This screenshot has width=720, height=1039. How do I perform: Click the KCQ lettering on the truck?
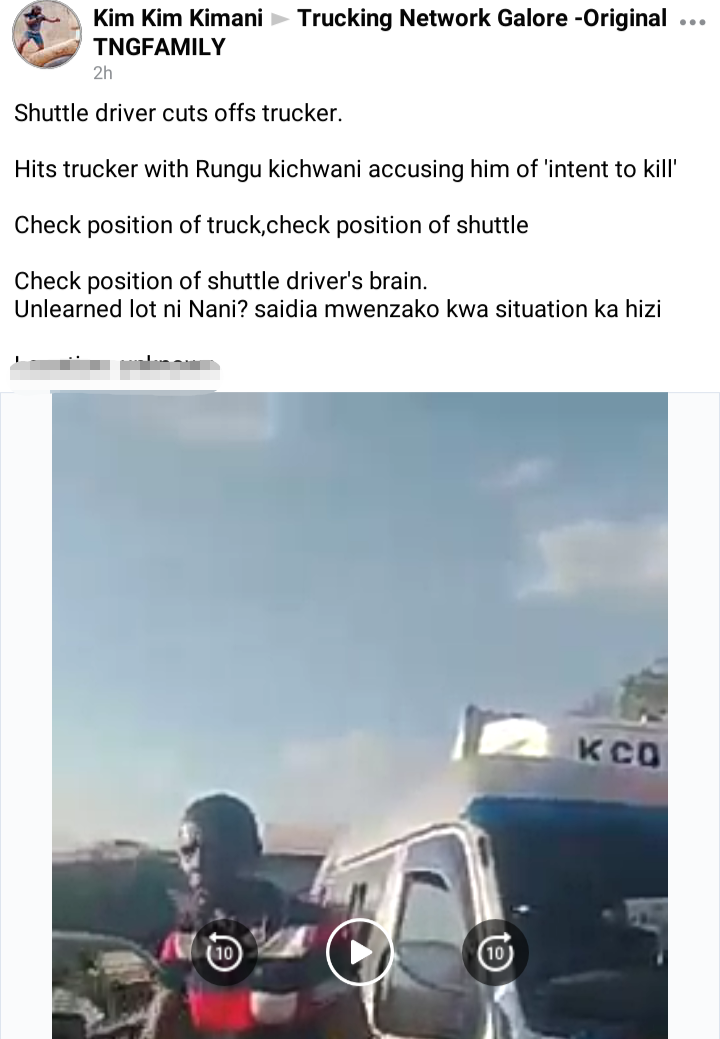coord(619,751)
